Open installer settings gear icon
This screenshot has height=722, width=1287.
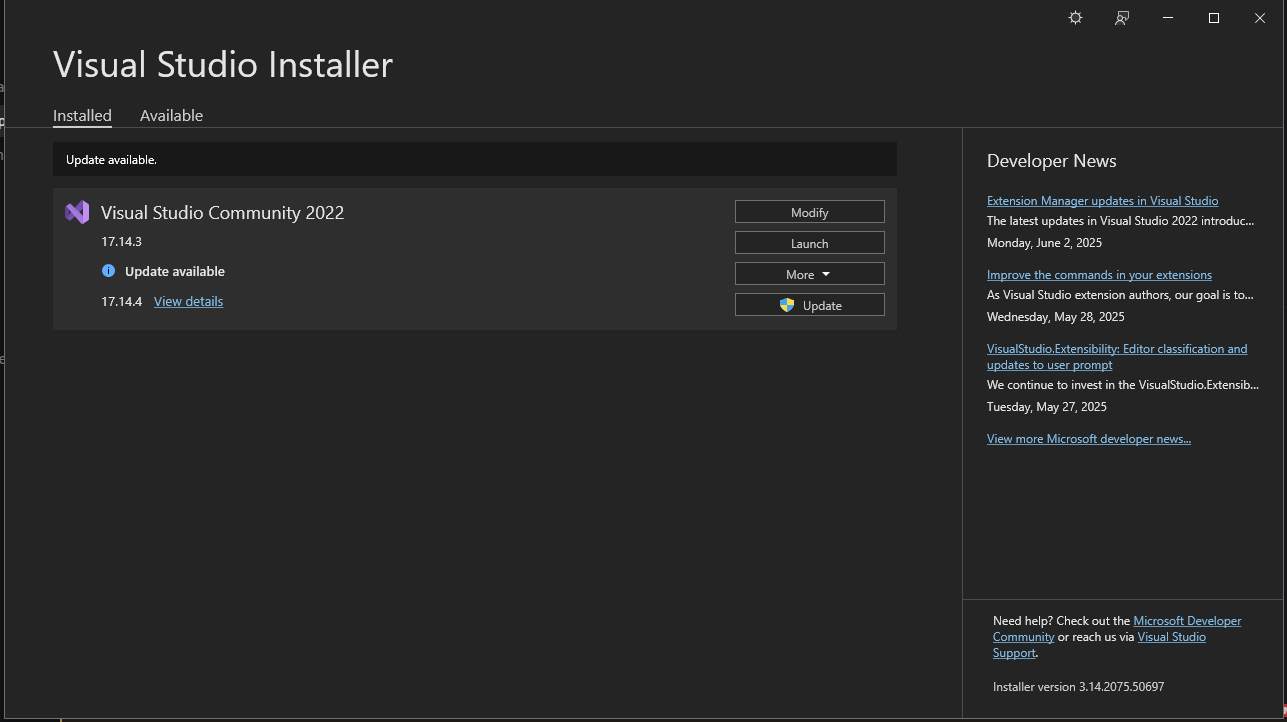[x=1075, y=18]
